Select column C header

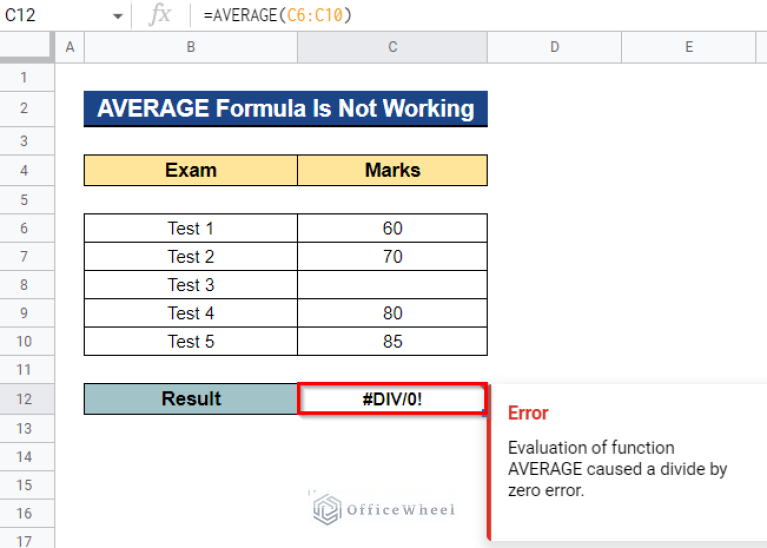392,47
